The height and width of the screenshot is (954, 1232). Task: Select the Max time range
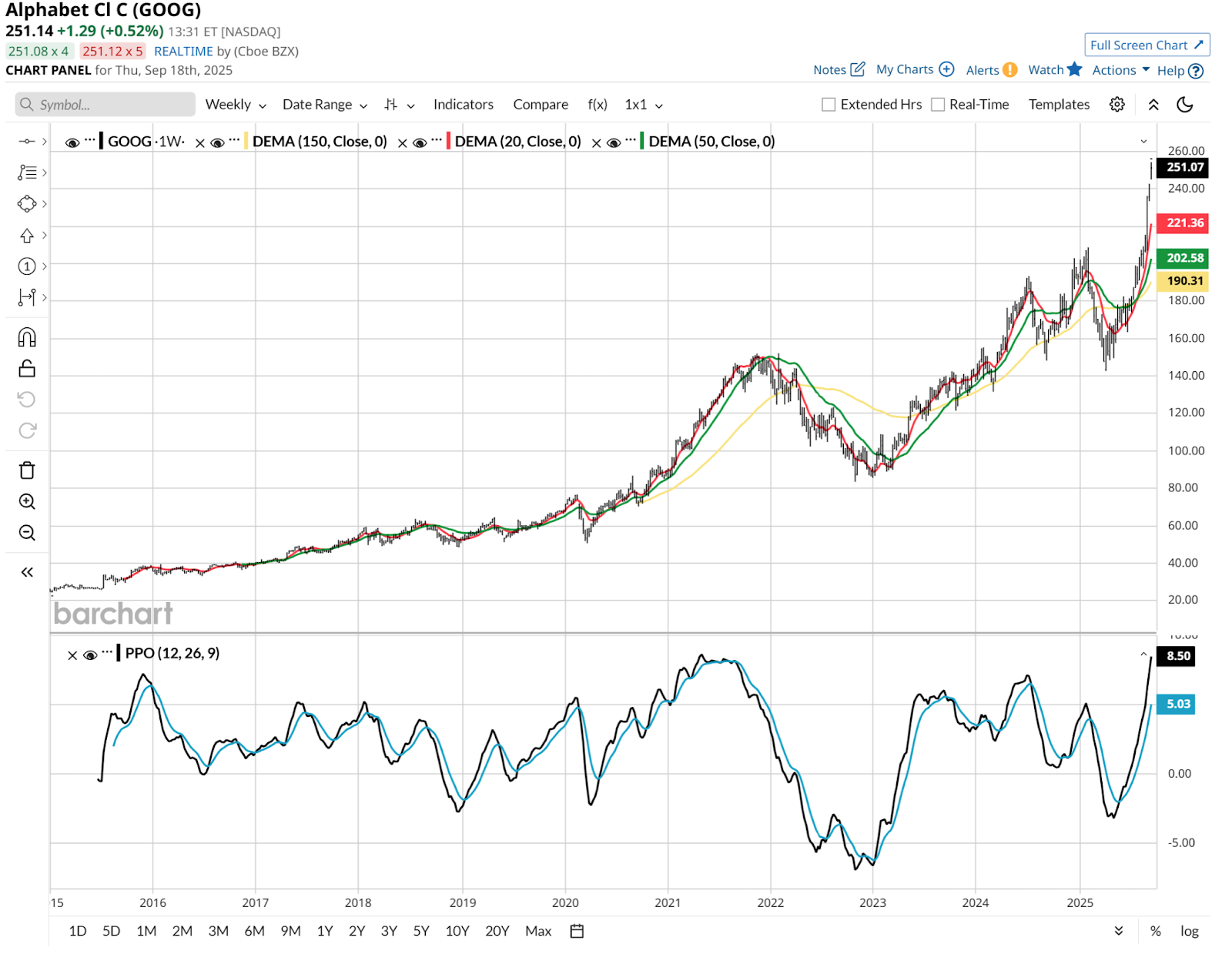pyautogui.click(x=538, y=931)
